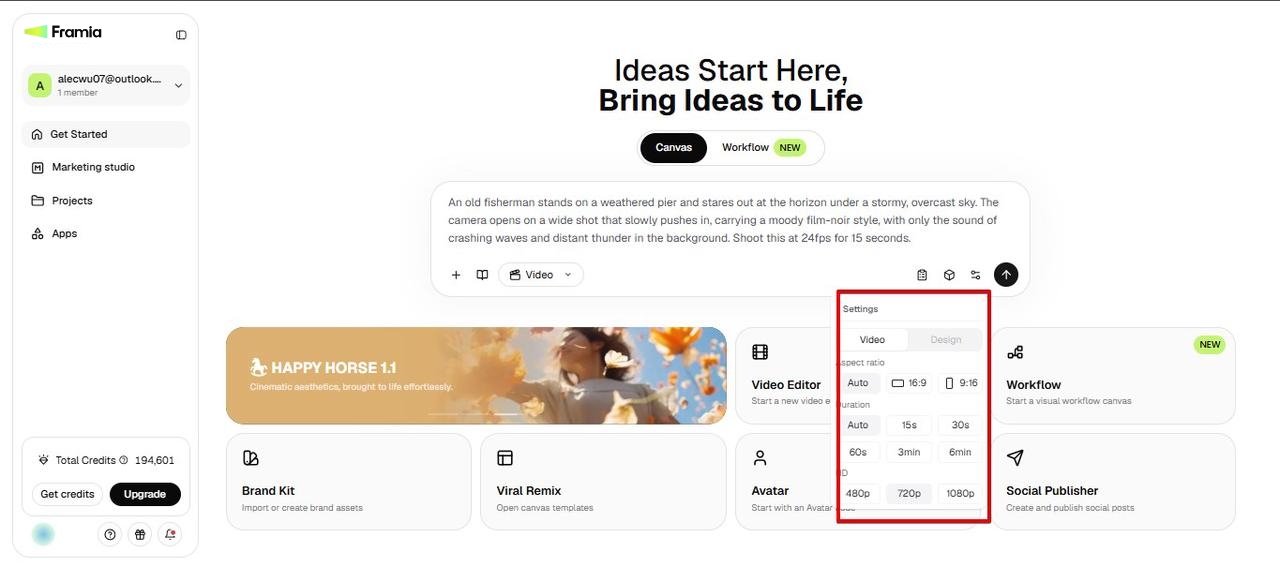Click the cube model icon
The image size is (1280, 567).
pos(949,275)
